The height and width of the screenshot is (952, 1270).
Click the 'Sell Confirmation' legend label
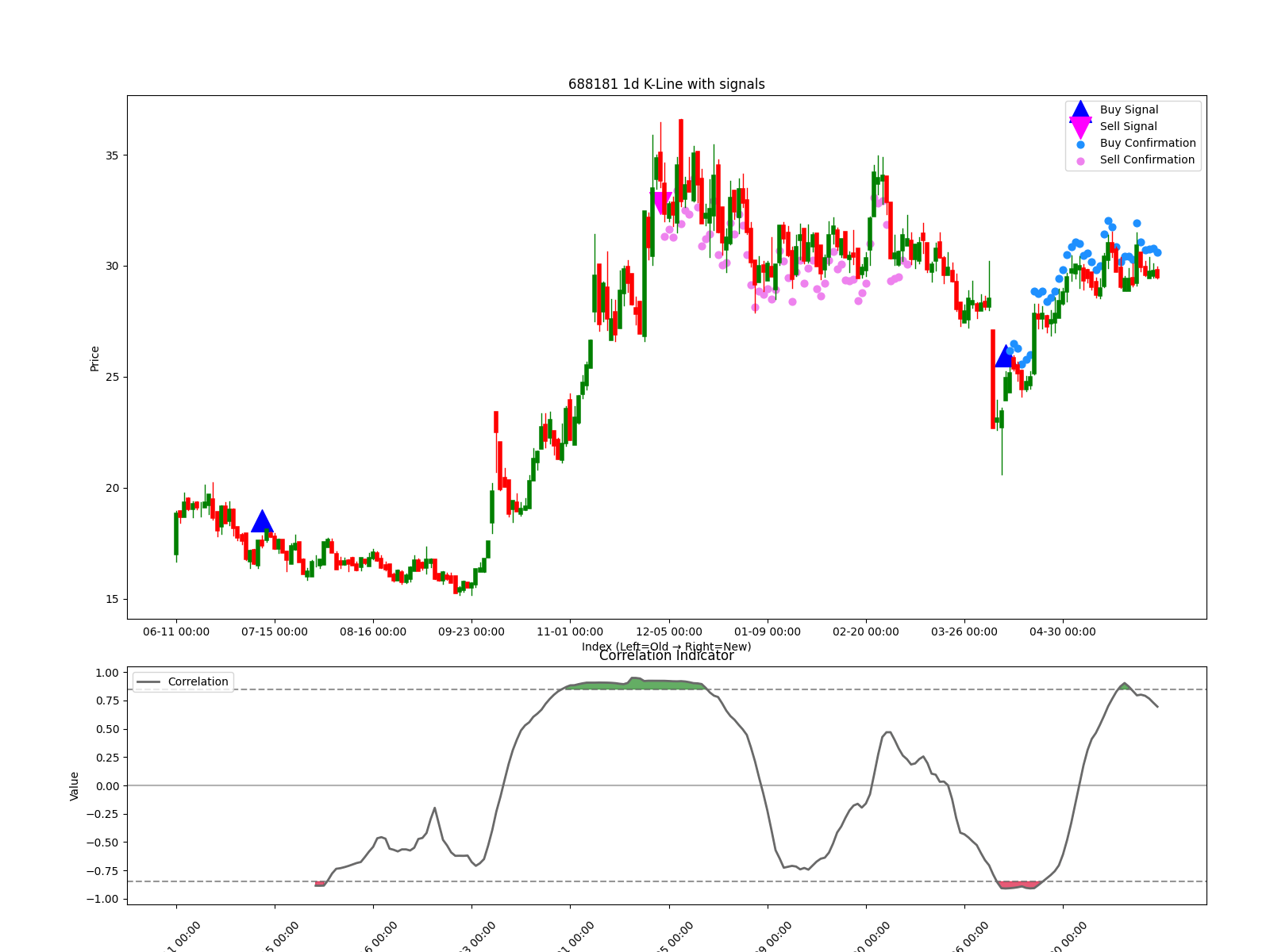(x=1147, y=160)
